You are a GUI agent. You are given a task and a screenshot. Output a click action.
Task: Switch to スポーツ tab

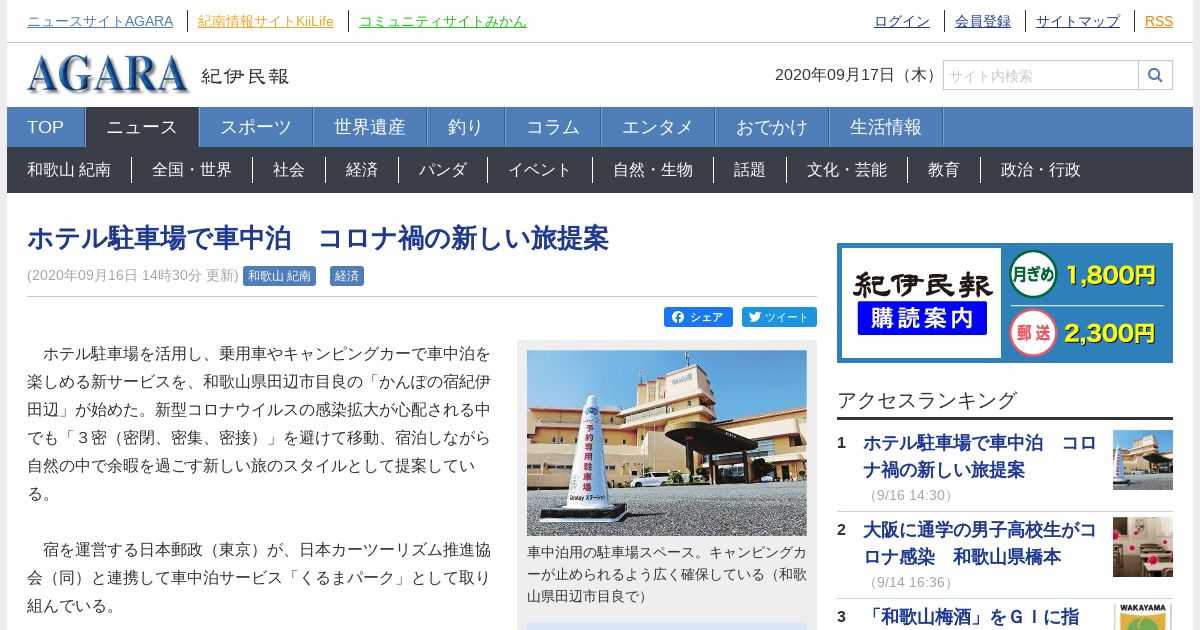[x=256, y=127]
